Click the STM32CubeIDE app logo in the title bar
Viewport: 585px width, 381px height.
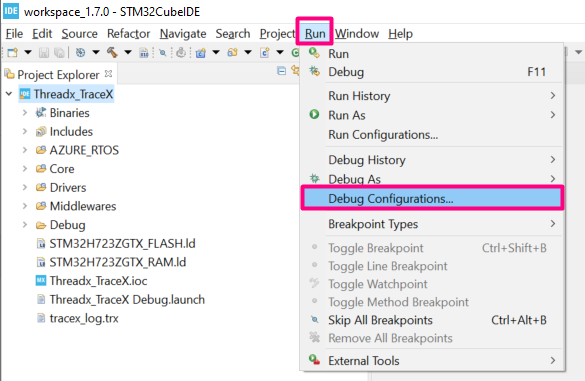tap(11, 11)
